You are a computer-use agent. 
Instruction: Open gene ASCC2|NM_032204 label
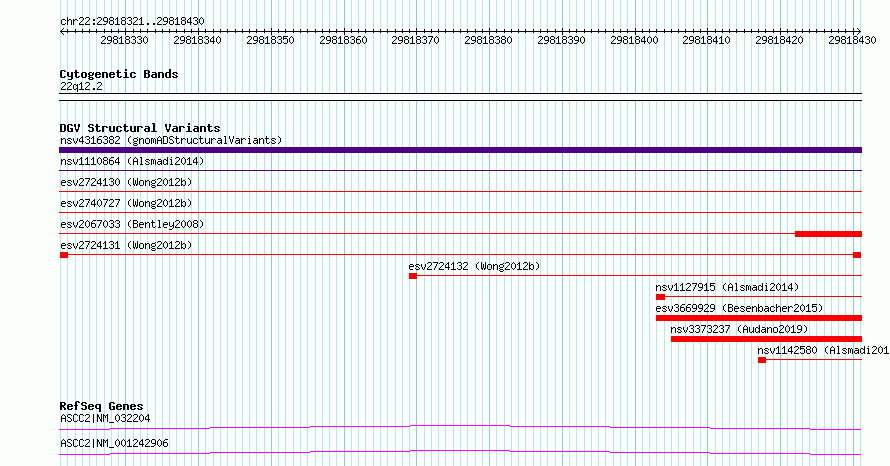[x=105, y=418]
